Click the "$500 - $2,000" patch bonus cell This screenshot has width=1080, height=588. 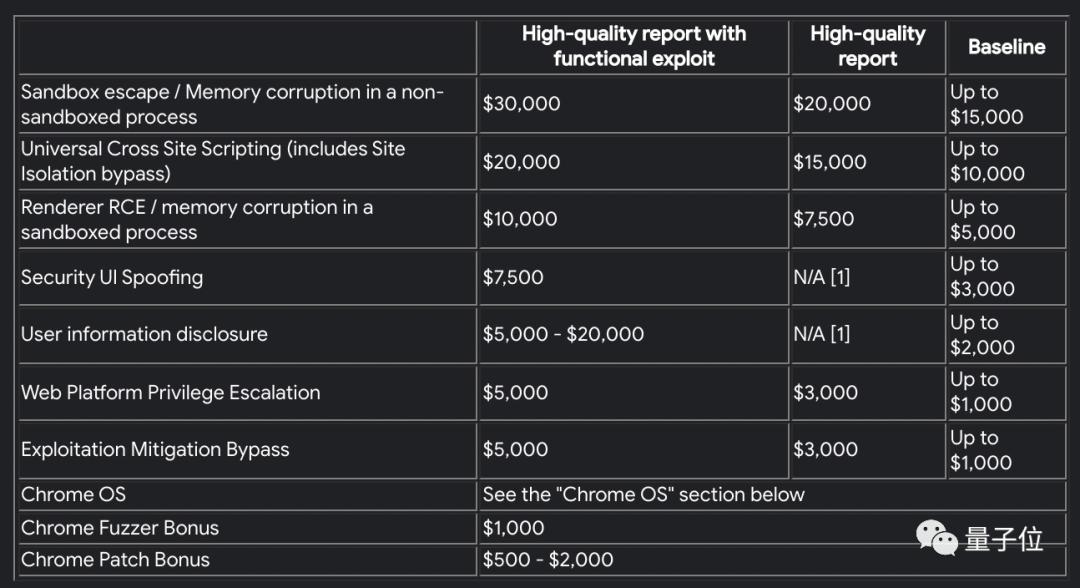point(548,559)
